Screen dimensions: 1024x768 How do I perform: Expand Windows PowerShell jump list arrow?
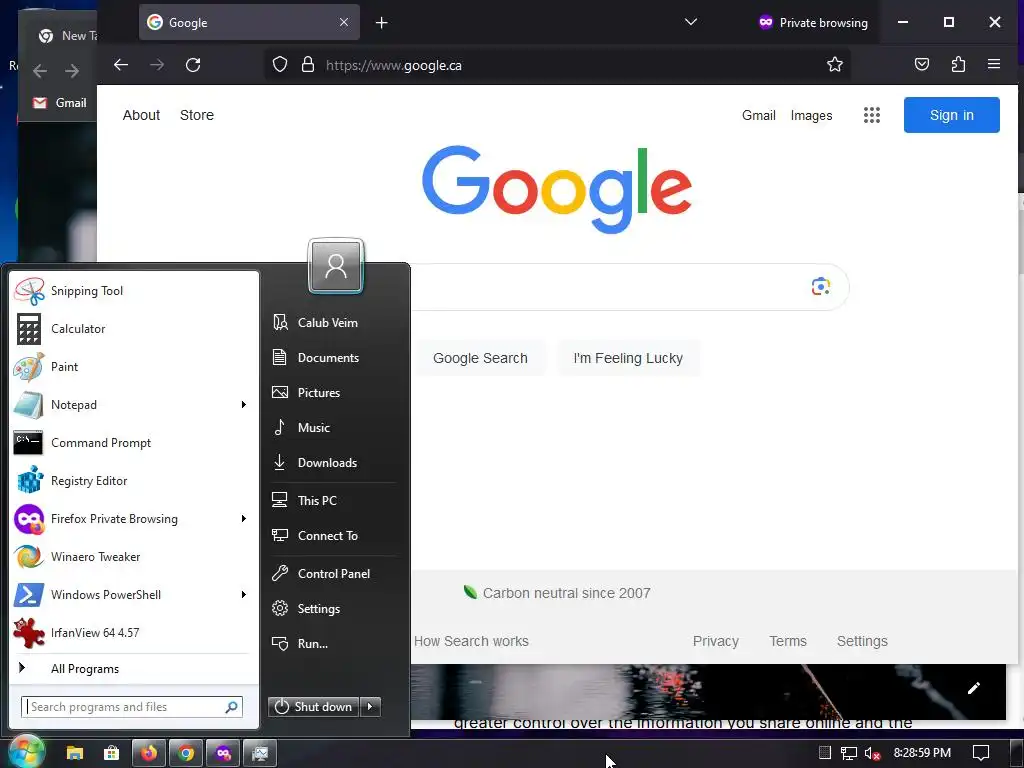pyautogui.click(x=244, y=594)
